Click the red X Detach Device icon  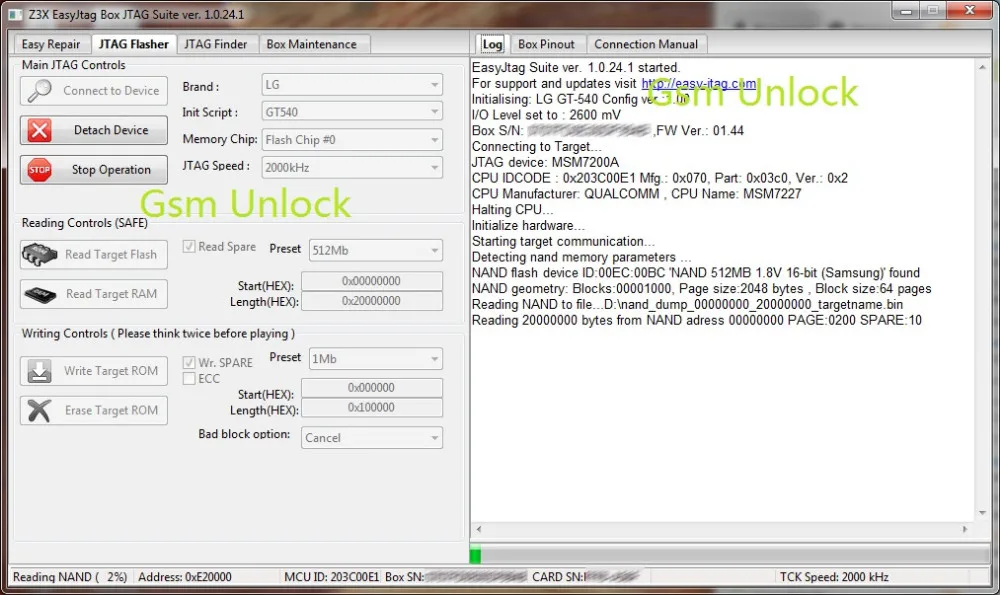[x=39, y=130]
